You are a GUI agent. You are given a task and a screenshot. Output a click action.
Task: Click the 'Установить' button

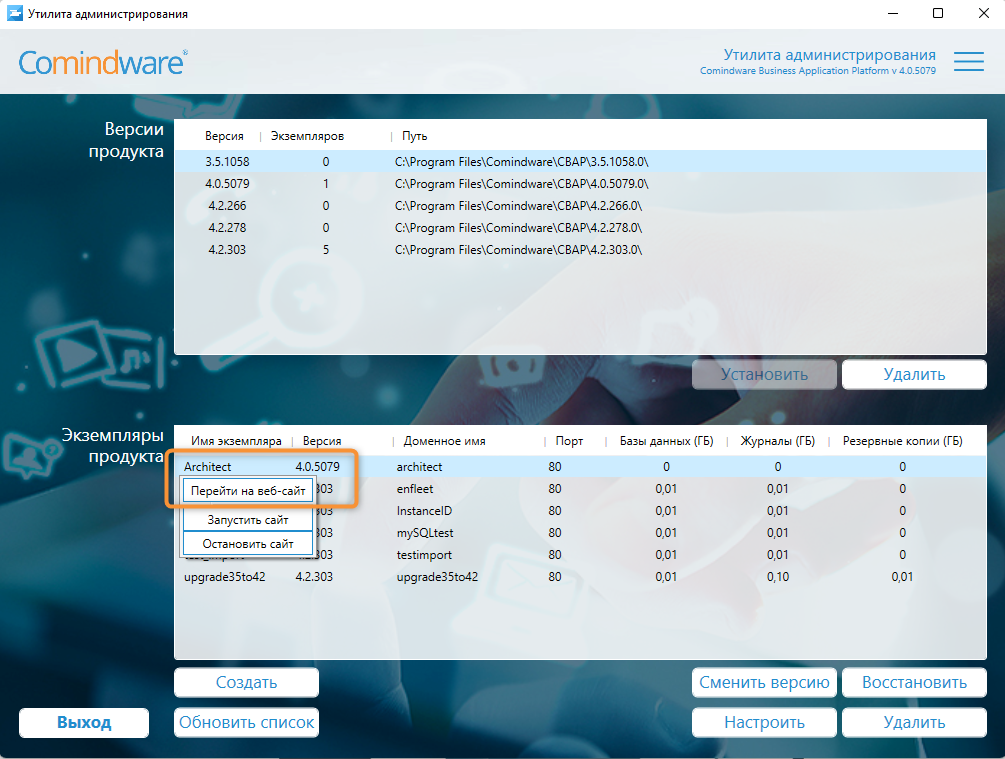pos(764,374)
